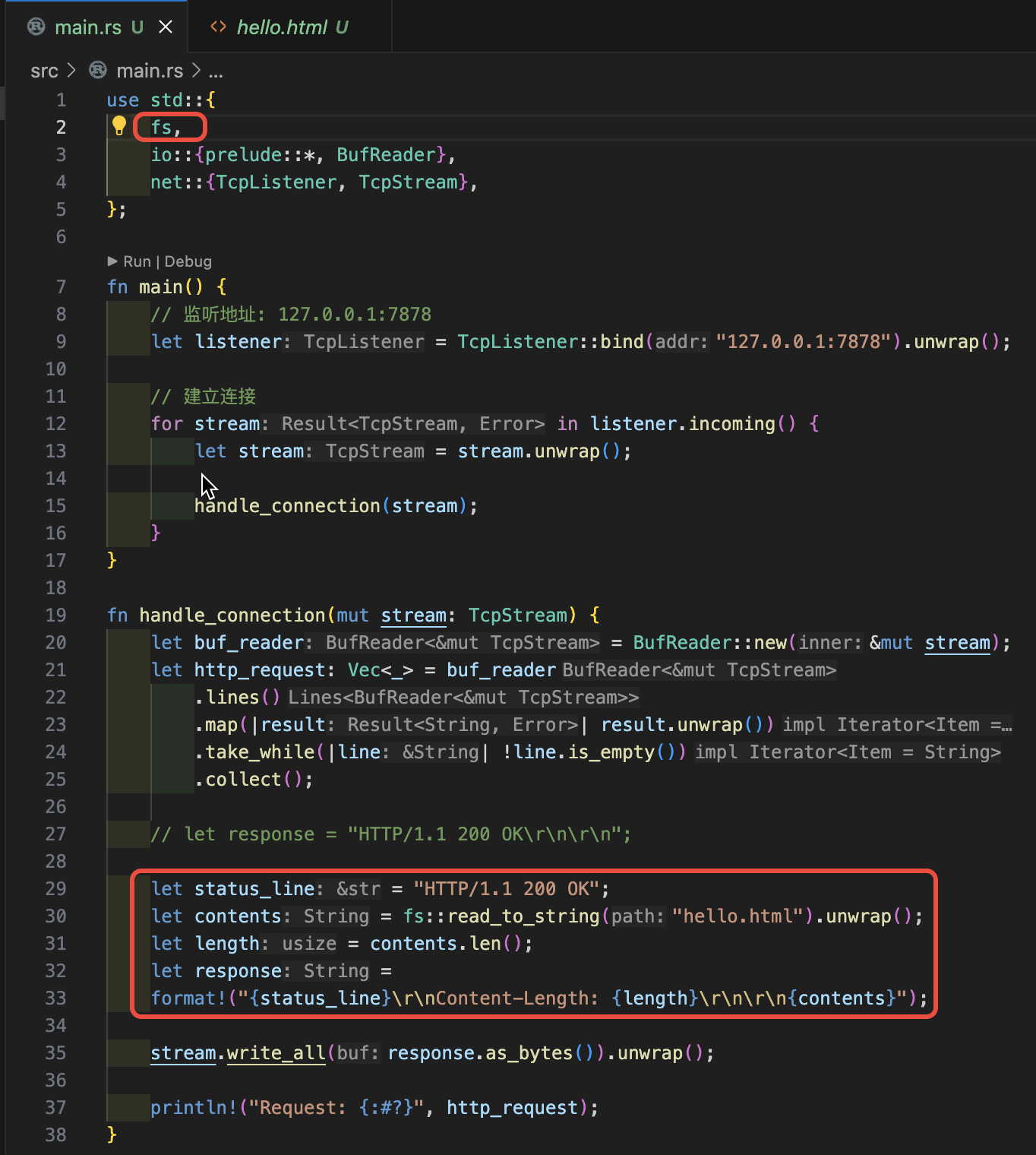Click 'listener.incoming()' on line 12
The height and width of the screenshot is (1155, 1036).
[693, 423]
